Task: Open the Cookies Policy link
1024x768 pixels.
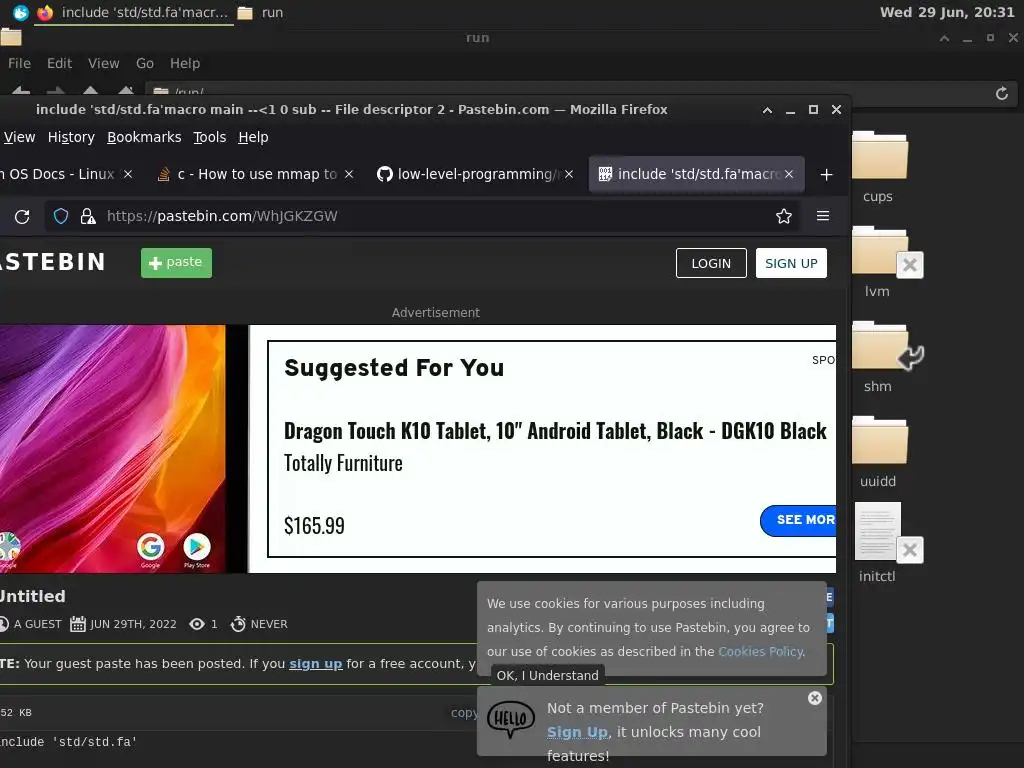Action: click(x=761, y=652)
